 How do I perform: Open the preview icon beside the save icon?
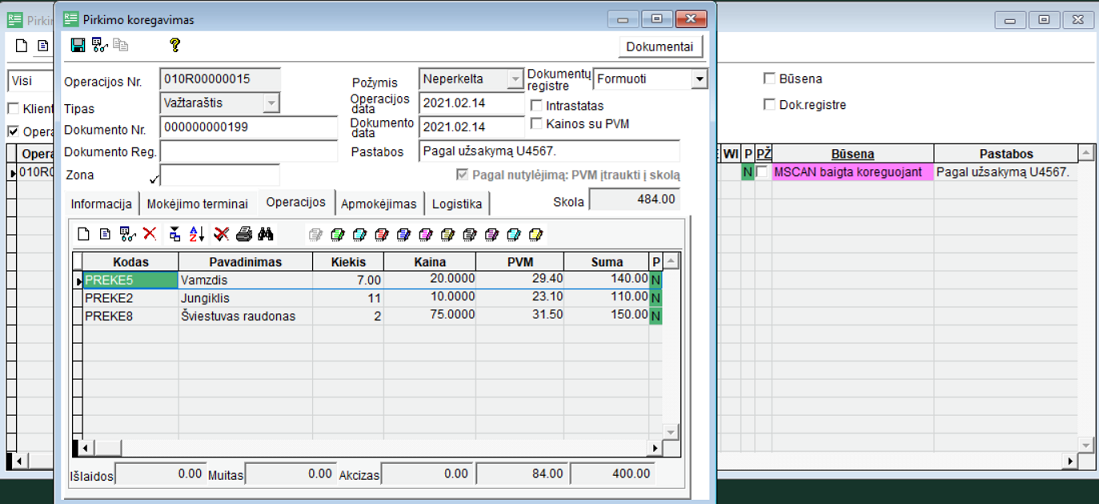(x=99, y=46)
